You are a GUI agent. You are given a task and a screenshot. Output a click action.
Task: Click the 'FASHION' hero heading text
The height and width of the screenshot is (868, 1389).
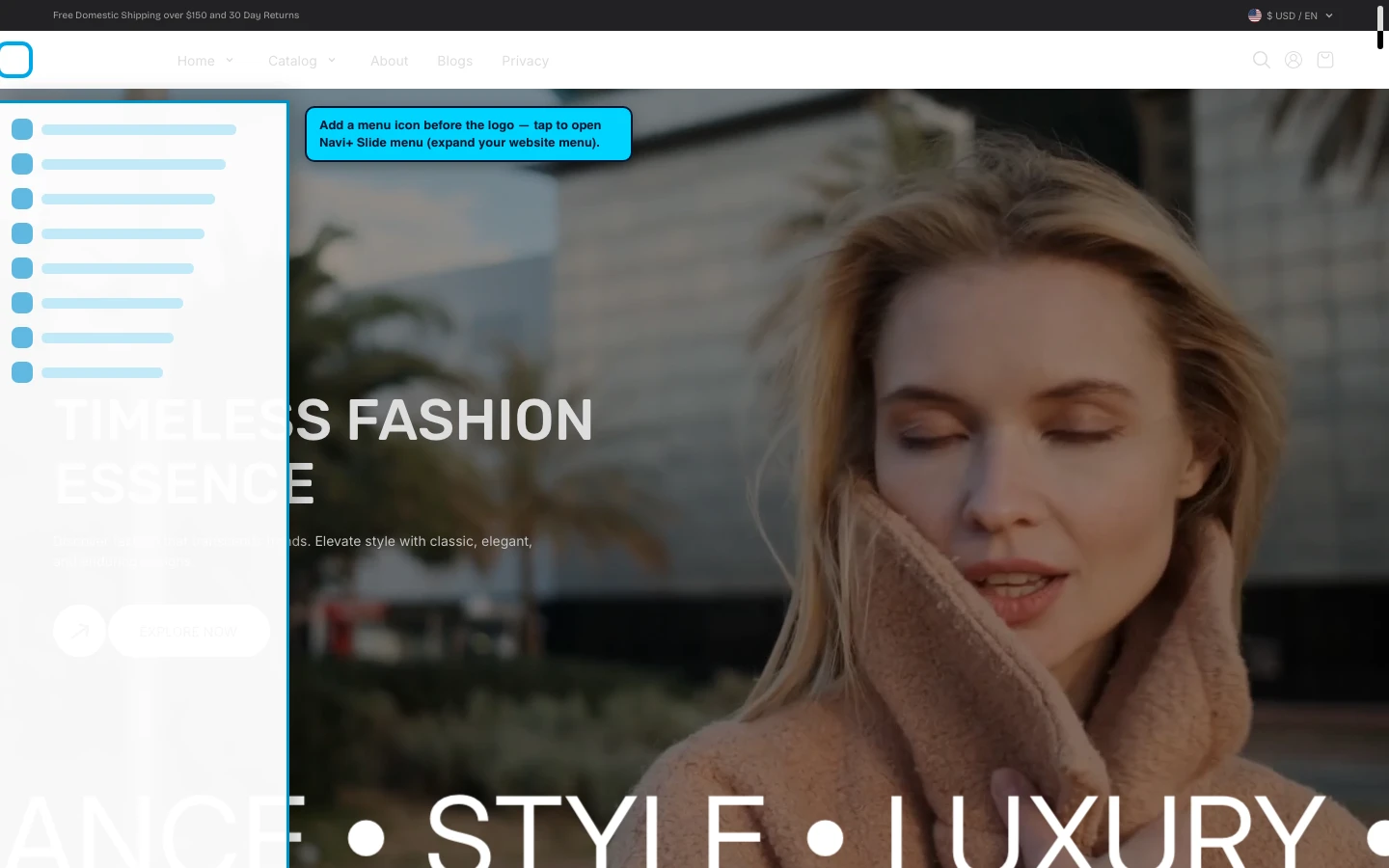point(470,420)
